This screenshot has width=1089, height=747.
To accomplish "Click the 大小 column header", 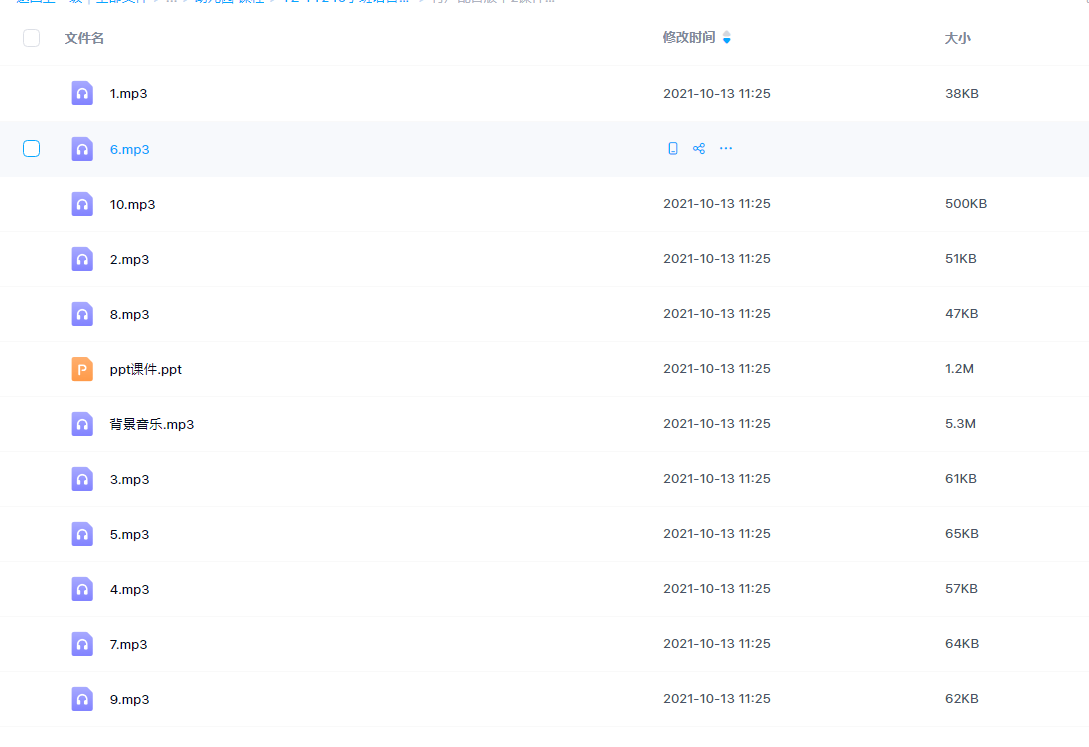I will 957,38.
